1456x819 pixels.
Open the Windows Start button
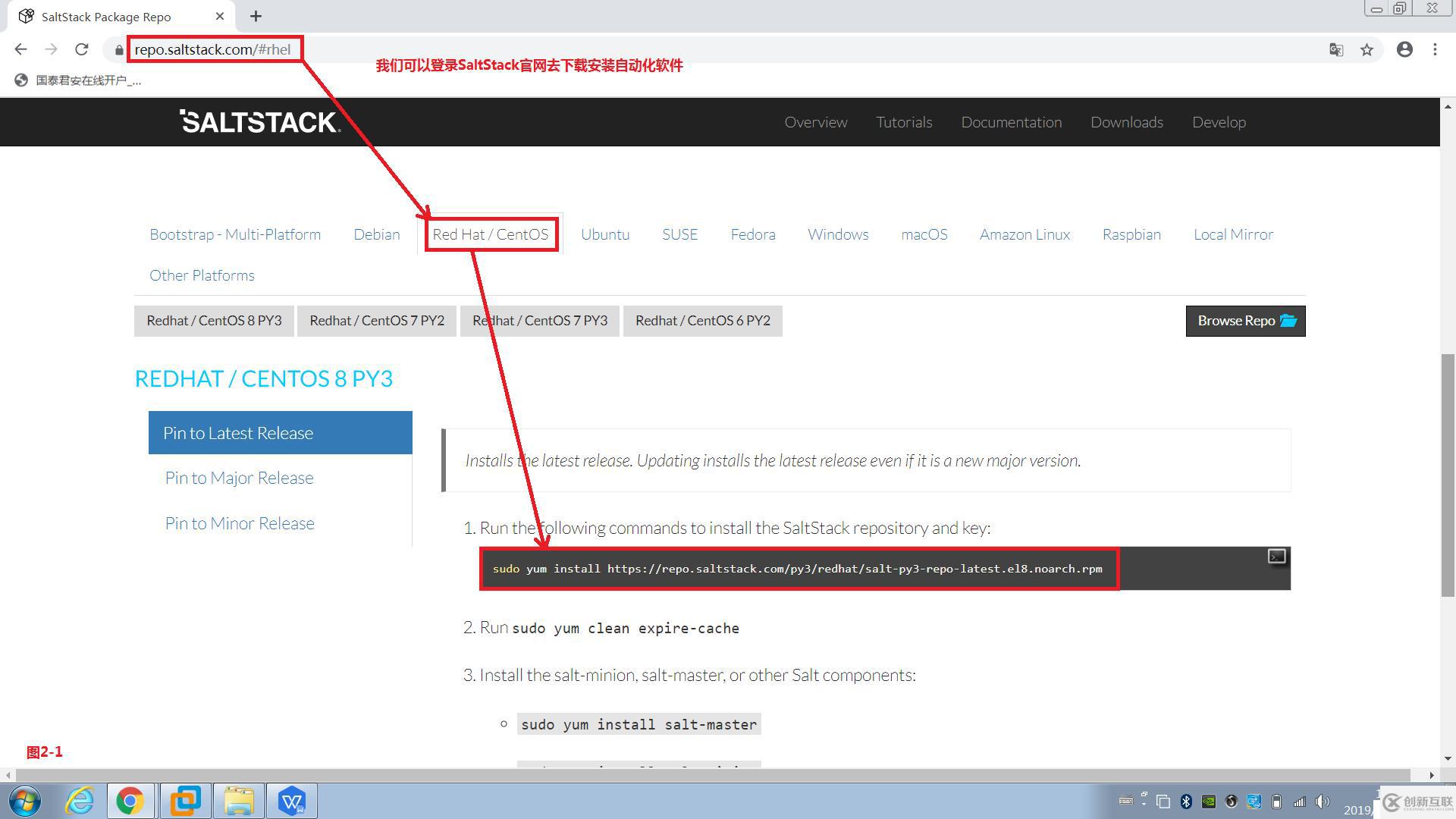pyautogui.click(x=24, y=801)
